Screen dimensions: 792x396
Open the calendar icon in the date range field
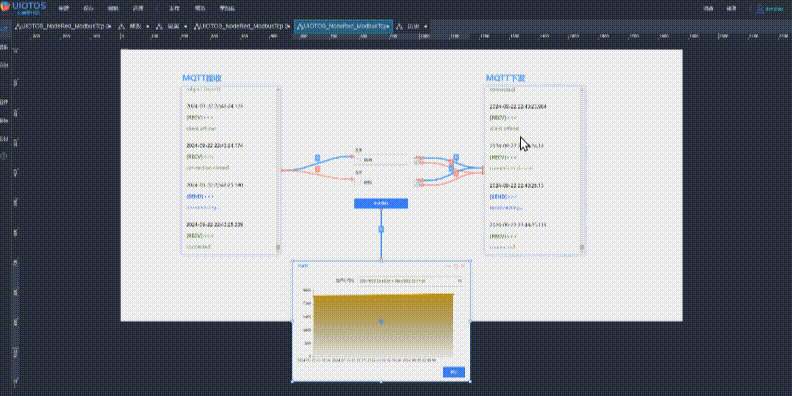click(460, 280)
